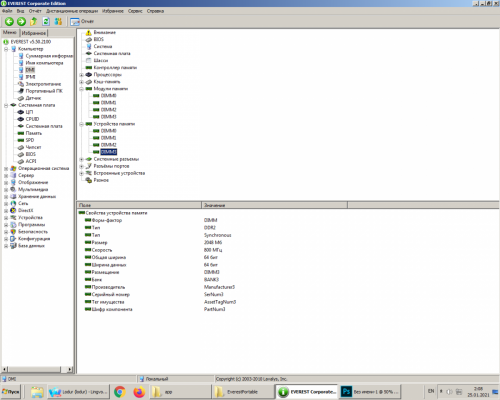Select the Хранение данных item
Image resolution: width=500 pixels, height=400 pixels.
point(37,197)
